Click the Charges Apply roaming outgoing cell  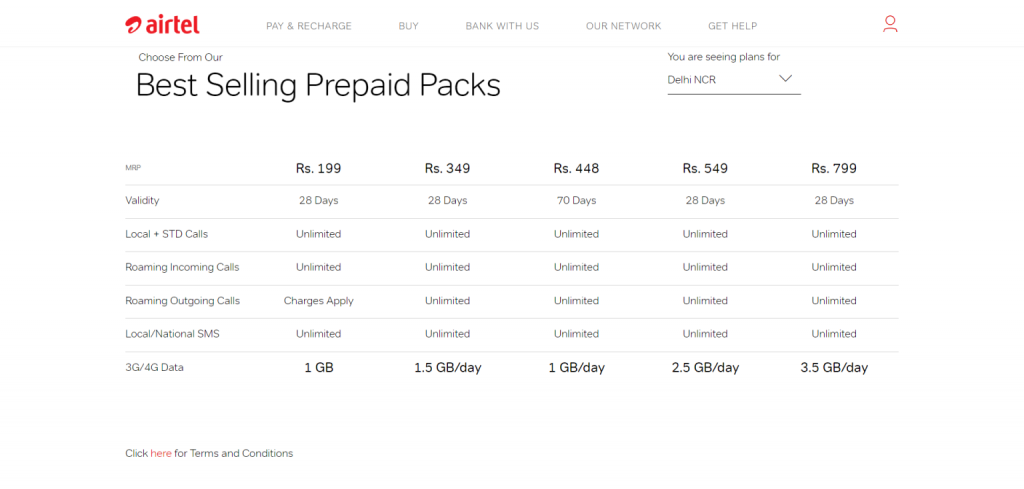318,301
